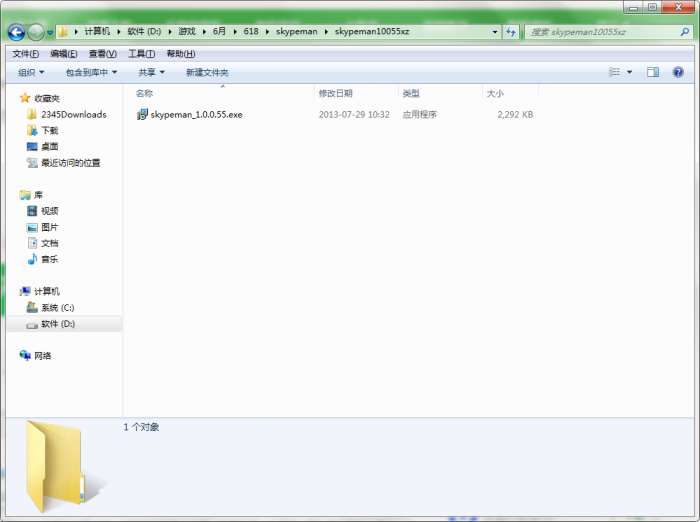Click skypeman in the address breadcrumb

[296, 32]
